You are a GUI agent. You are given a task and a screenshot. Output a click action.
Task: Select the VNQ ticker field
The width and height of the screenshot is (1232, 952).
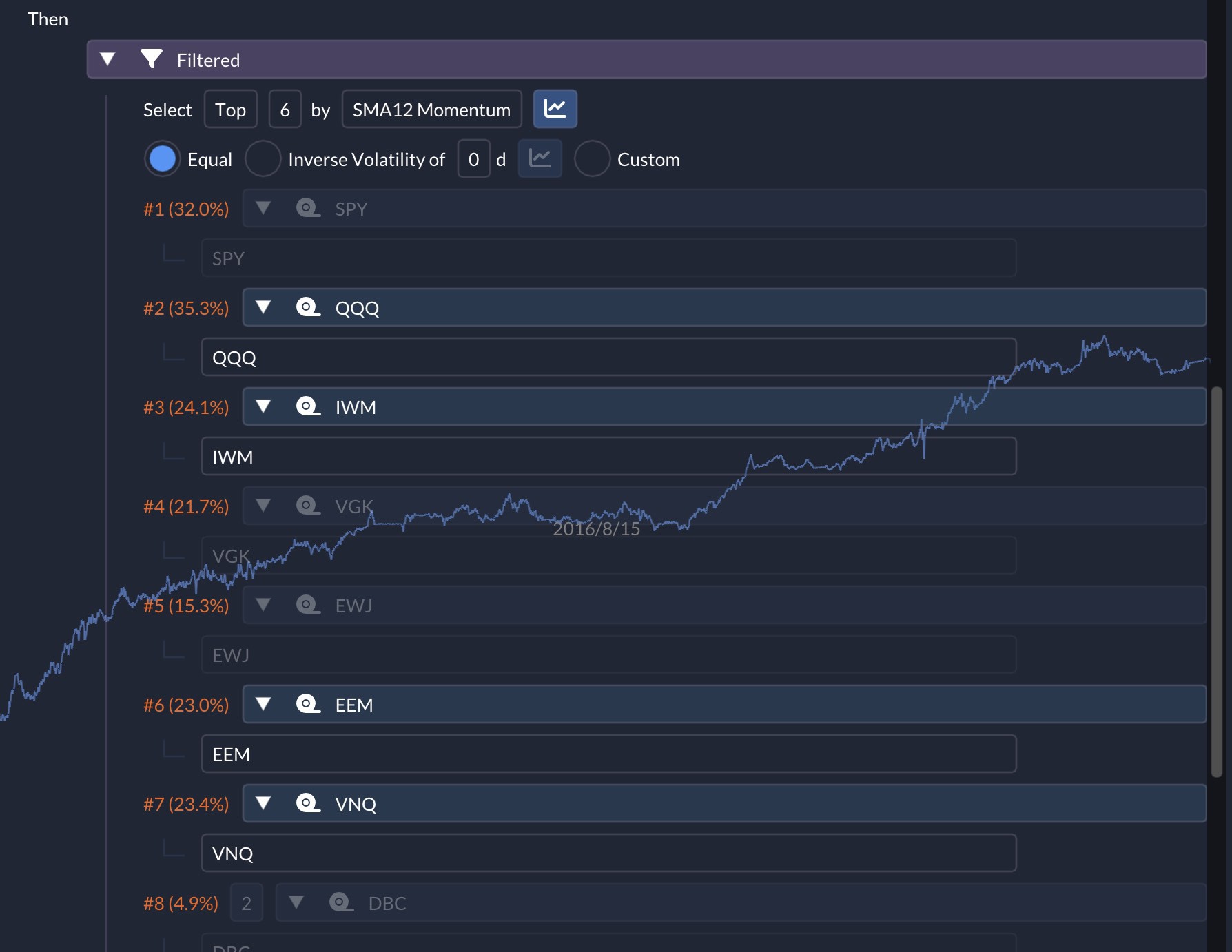click(x=609, y=853)
